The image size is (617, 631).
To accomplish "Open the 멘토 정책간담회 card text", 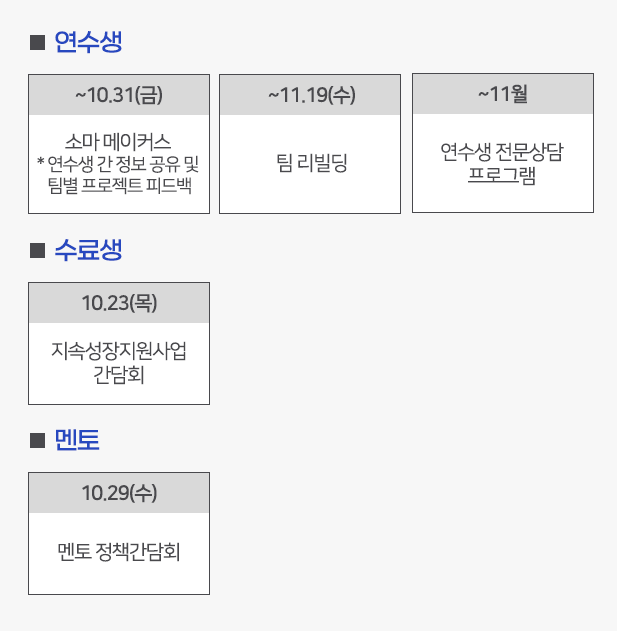I will [119, 553].
